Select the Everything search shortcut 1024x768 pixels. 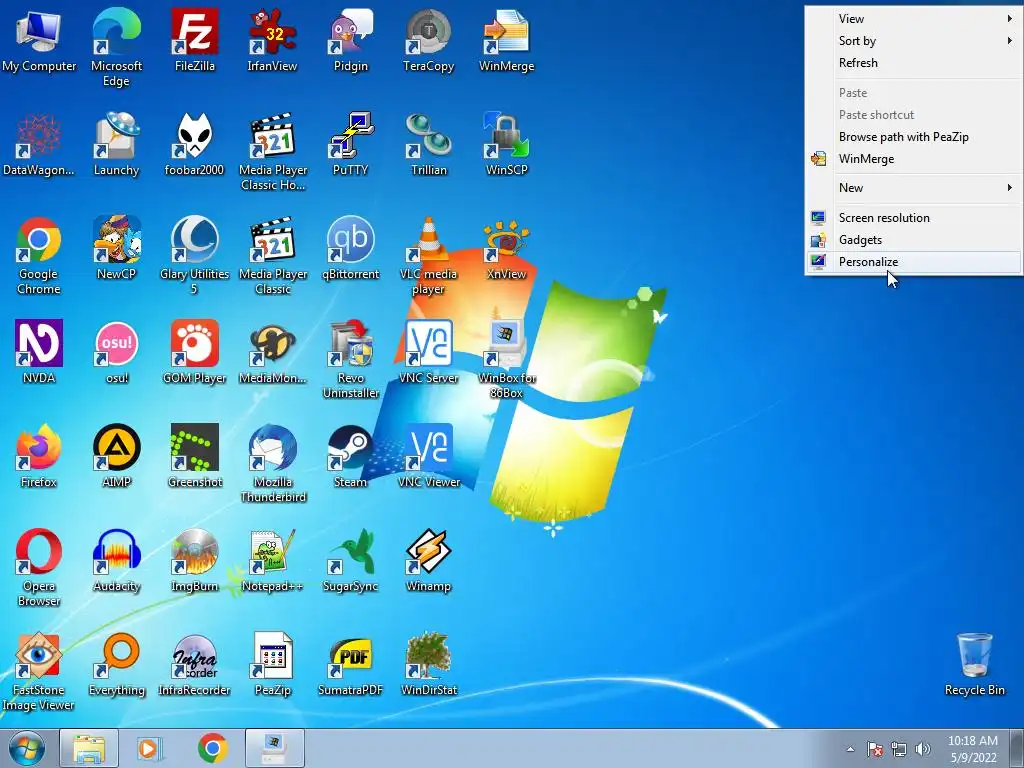coord(116,664)
